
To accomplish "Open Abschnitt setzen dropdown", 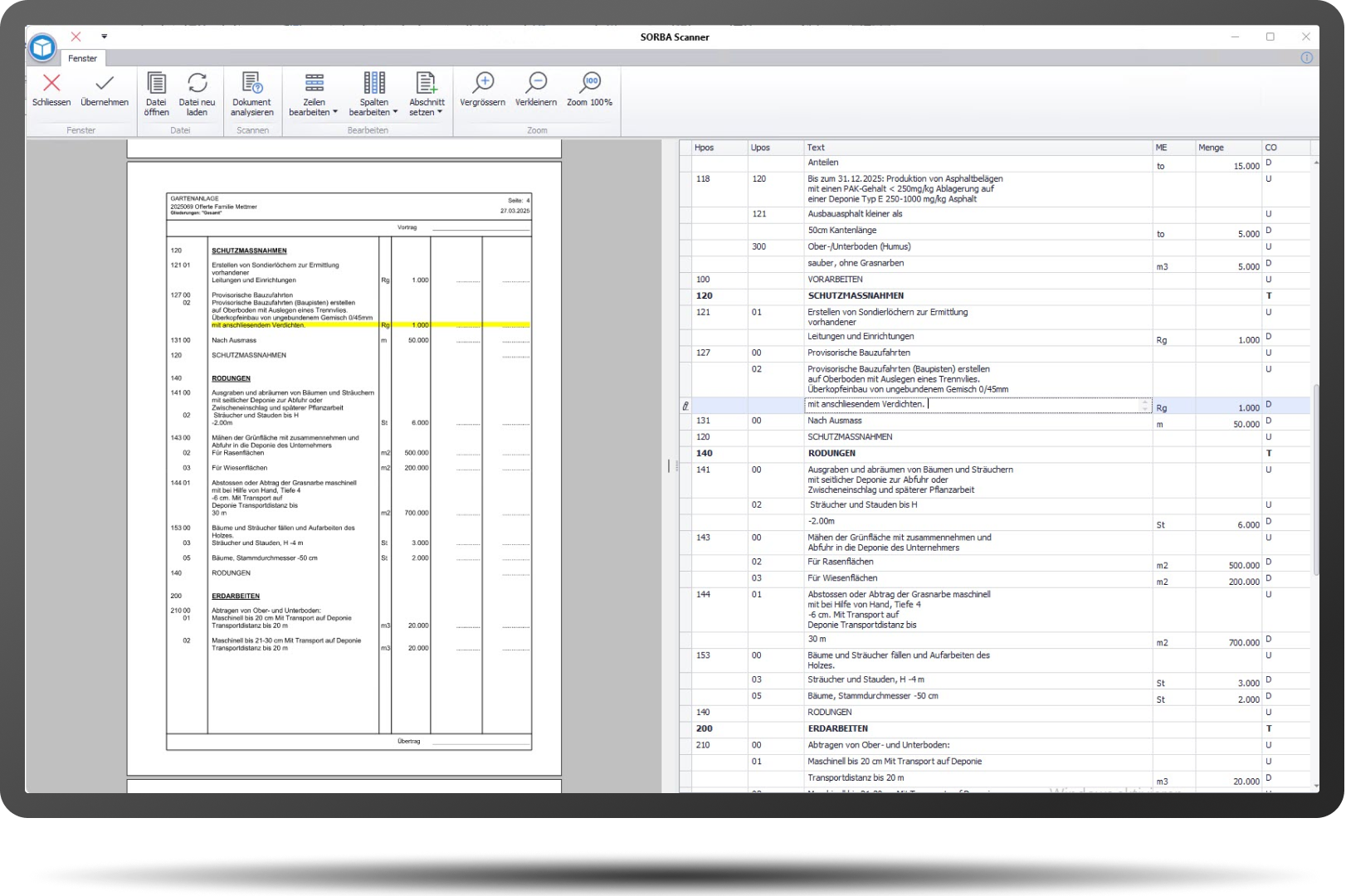I will click(427, 93).
